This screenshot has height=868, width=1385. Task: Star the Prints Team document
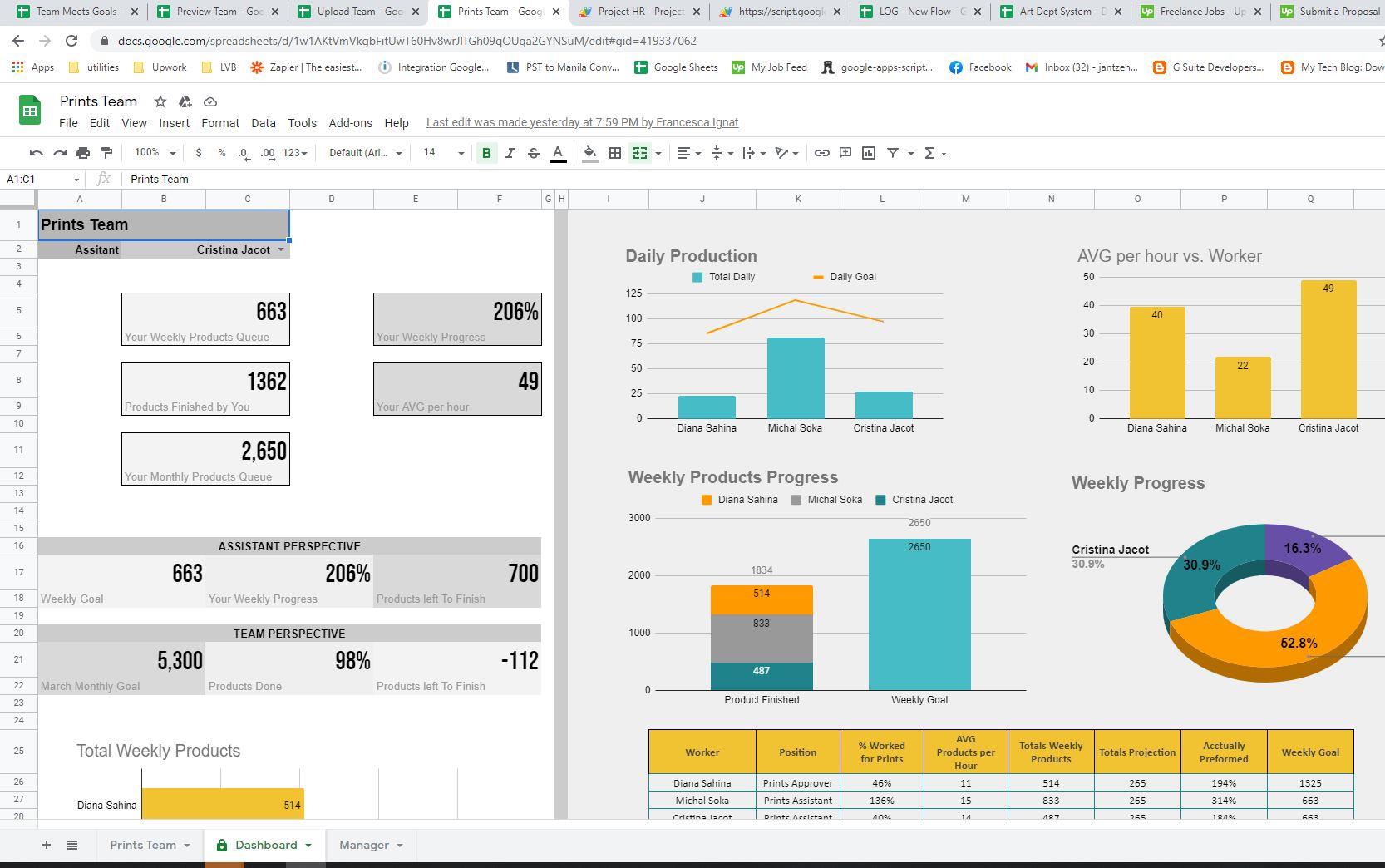click(x=160, y=101)
